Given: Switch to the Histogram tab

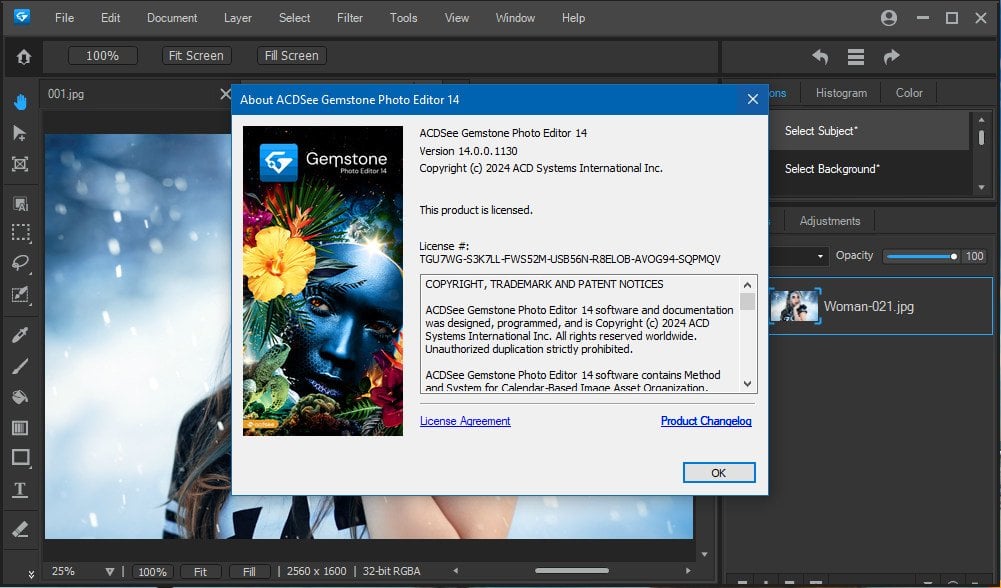Looking at the screenshot, I should 841,93.
